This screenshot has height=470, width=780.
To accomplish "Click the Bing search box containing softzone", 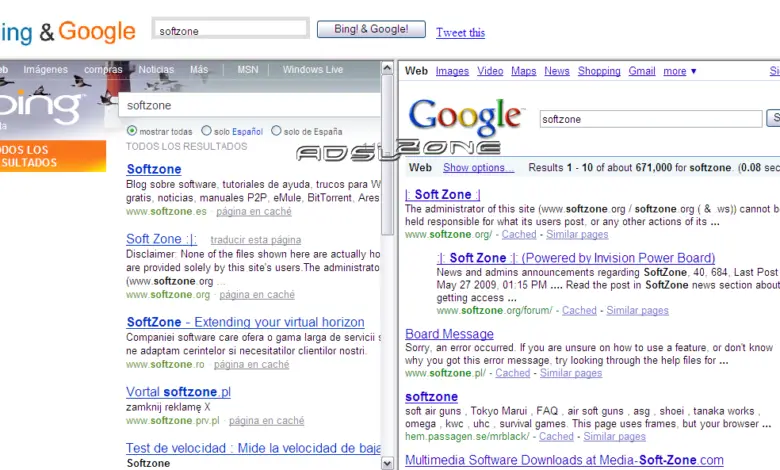I will tap(250, 105).
